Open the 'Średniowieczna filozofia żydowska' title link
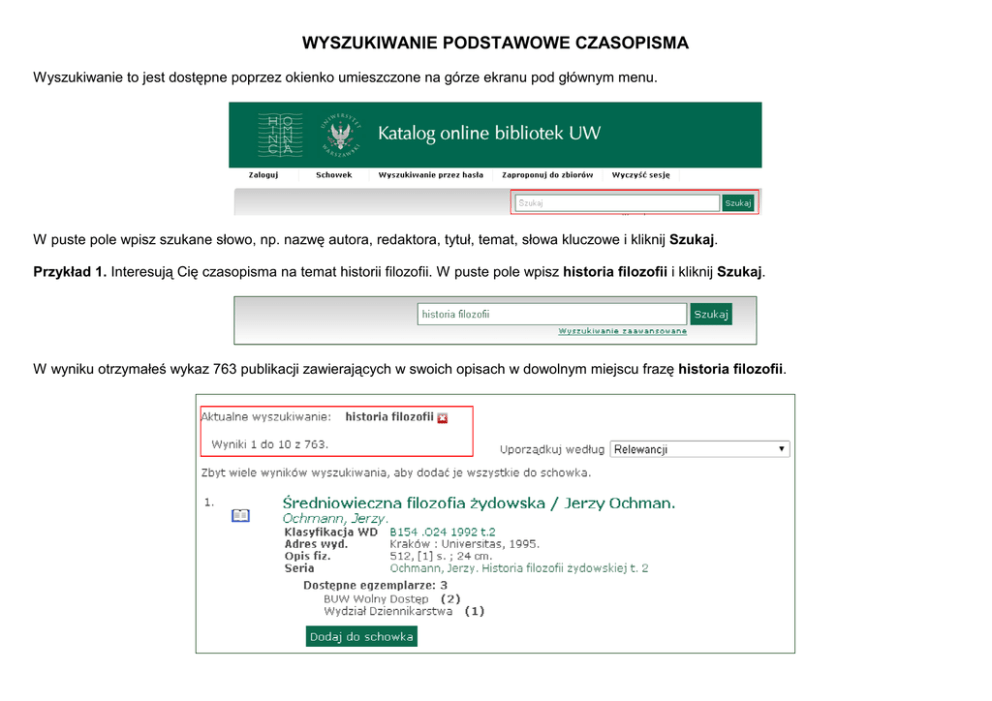The width and height of the screenshot is (992, 701). coord(479,502)
